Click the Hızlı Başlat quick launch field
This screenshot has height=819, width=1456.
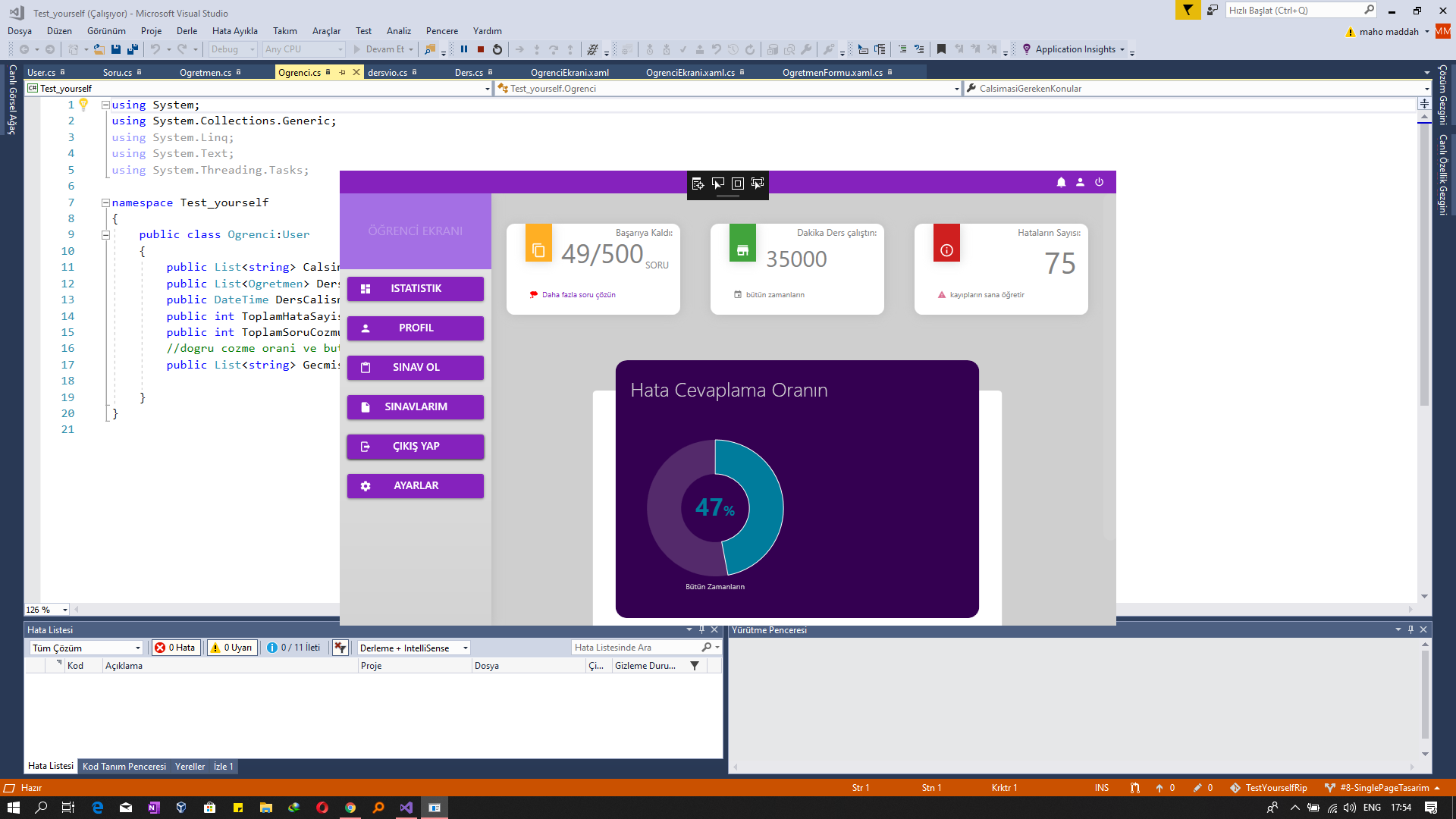(x=1301, y=10)
